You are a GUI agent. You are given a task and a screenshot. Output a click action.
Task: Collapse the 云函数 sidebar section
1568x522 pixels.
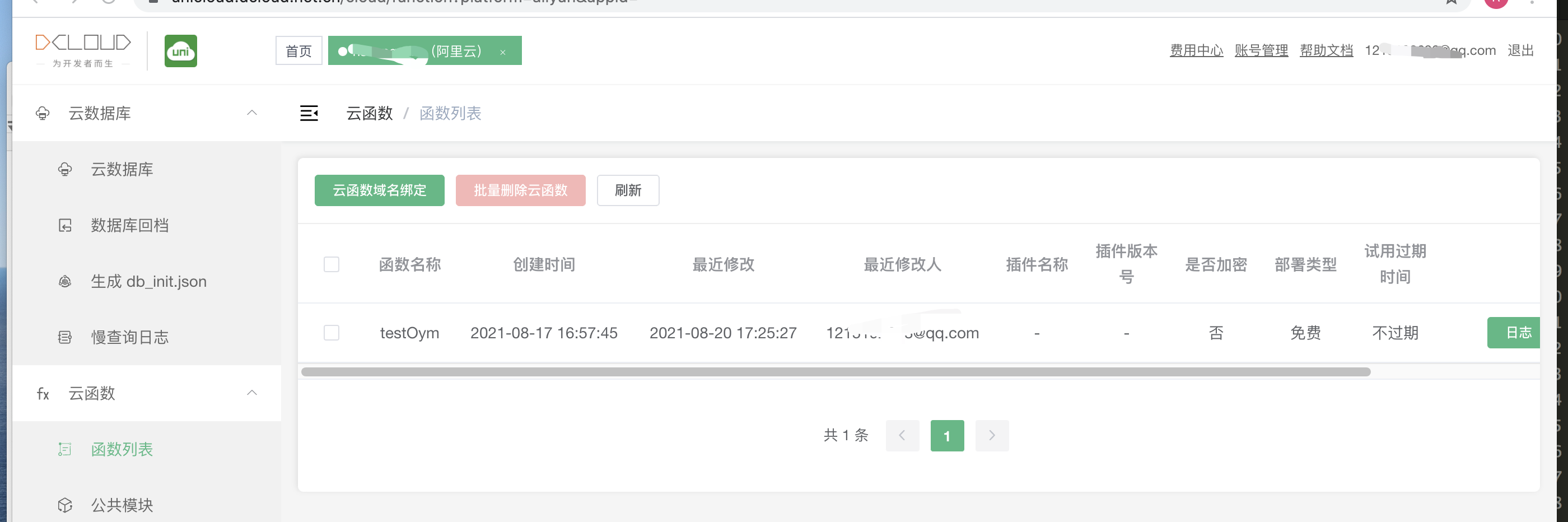pyautogui.click(x=252, y=393)
